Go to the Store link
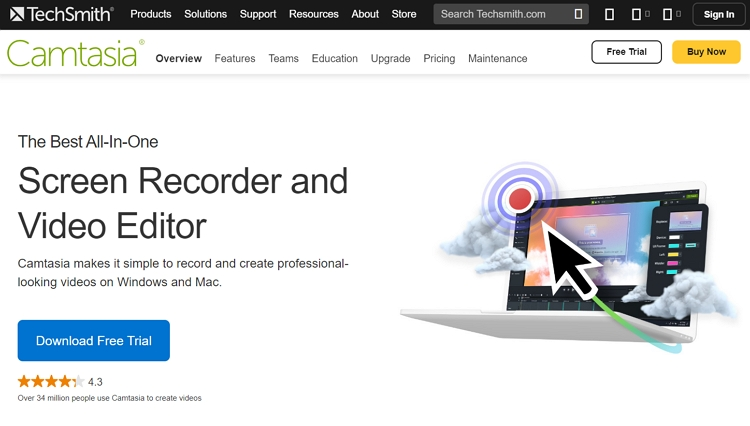Screen dimensions: 750x426 [404, 14]
